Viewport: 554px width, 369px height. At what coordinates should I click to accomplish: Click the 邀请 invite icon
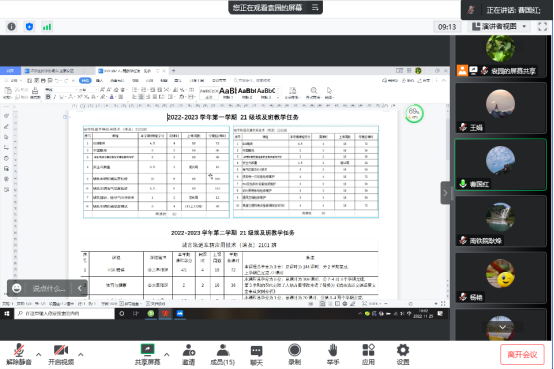tap(188, 355)
